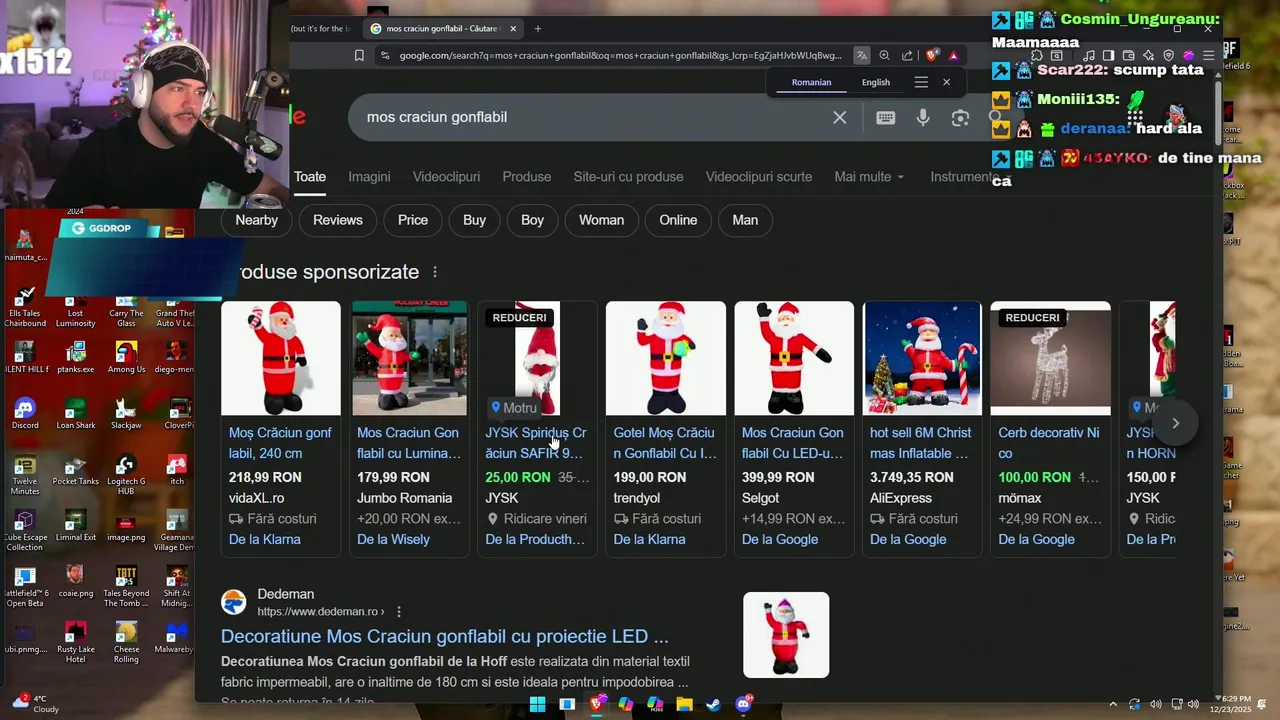
Task: Apply the Boy filter chip
Action: pyautogui.click(x=533, y=220)
